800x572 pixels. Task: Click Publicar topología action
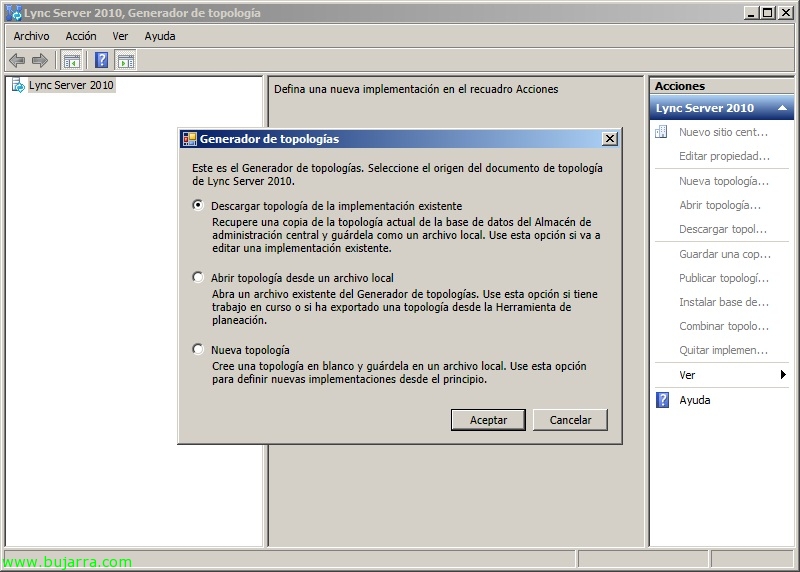[723, 278]
